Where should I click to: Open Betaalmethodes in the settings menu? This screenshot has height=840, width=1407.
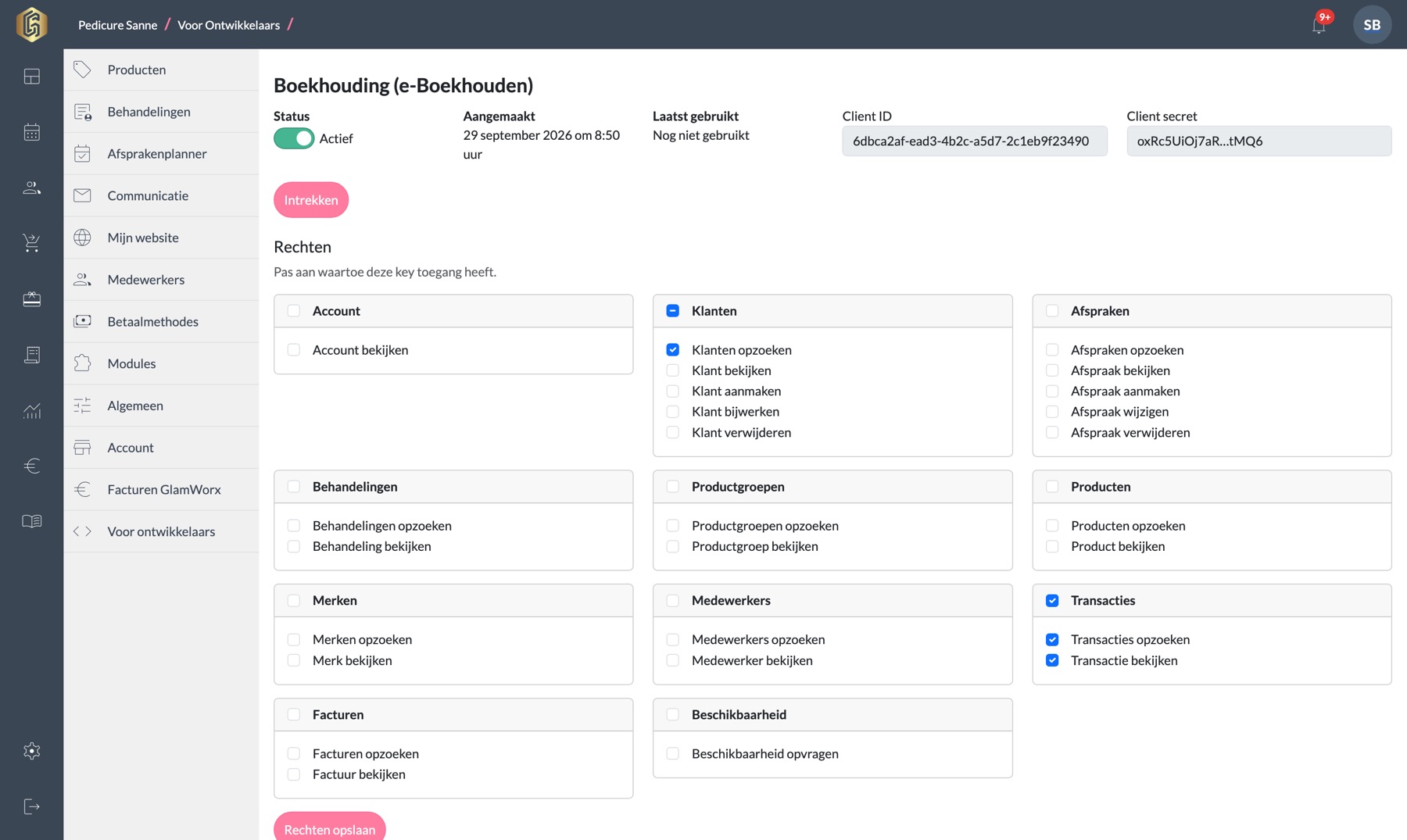coord(161,322)
